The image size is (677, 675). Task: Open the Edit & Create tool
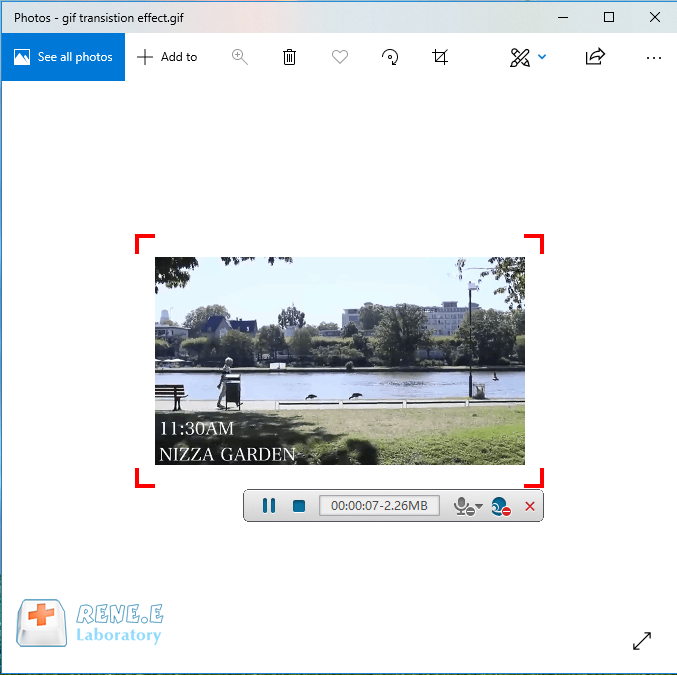[519, 57]
